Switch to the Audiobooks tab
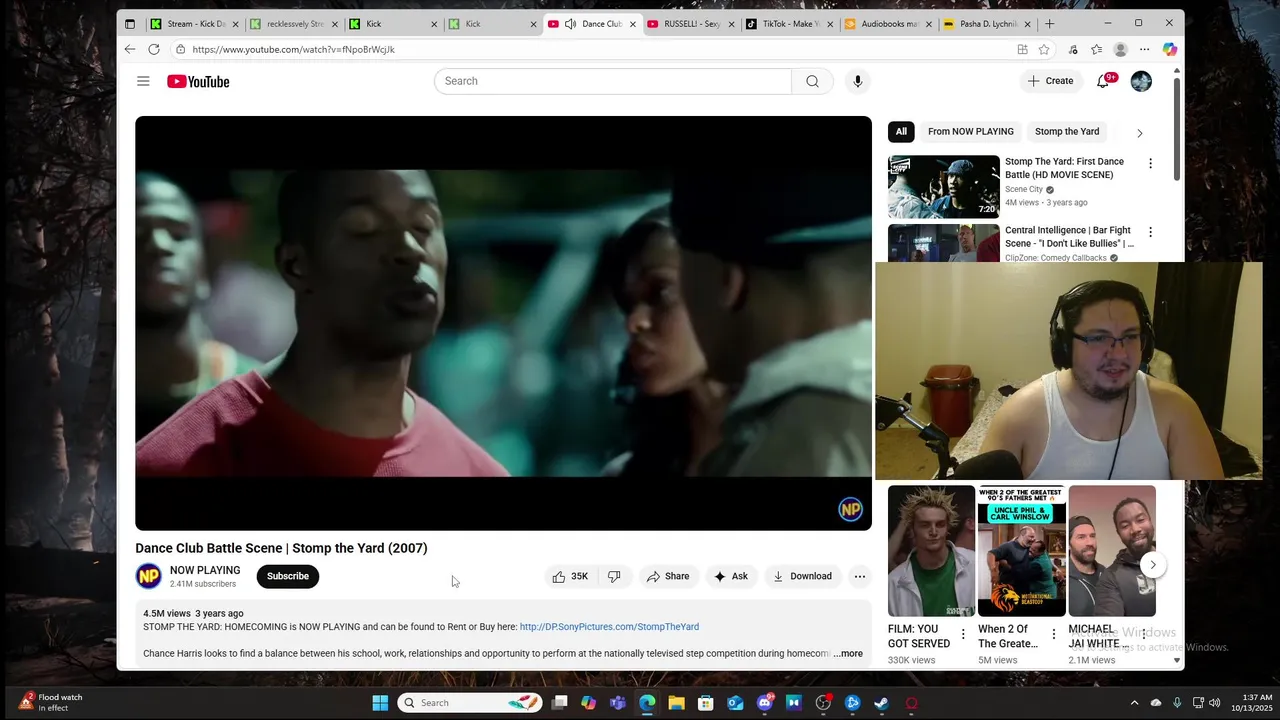 (x=889, y=24)
